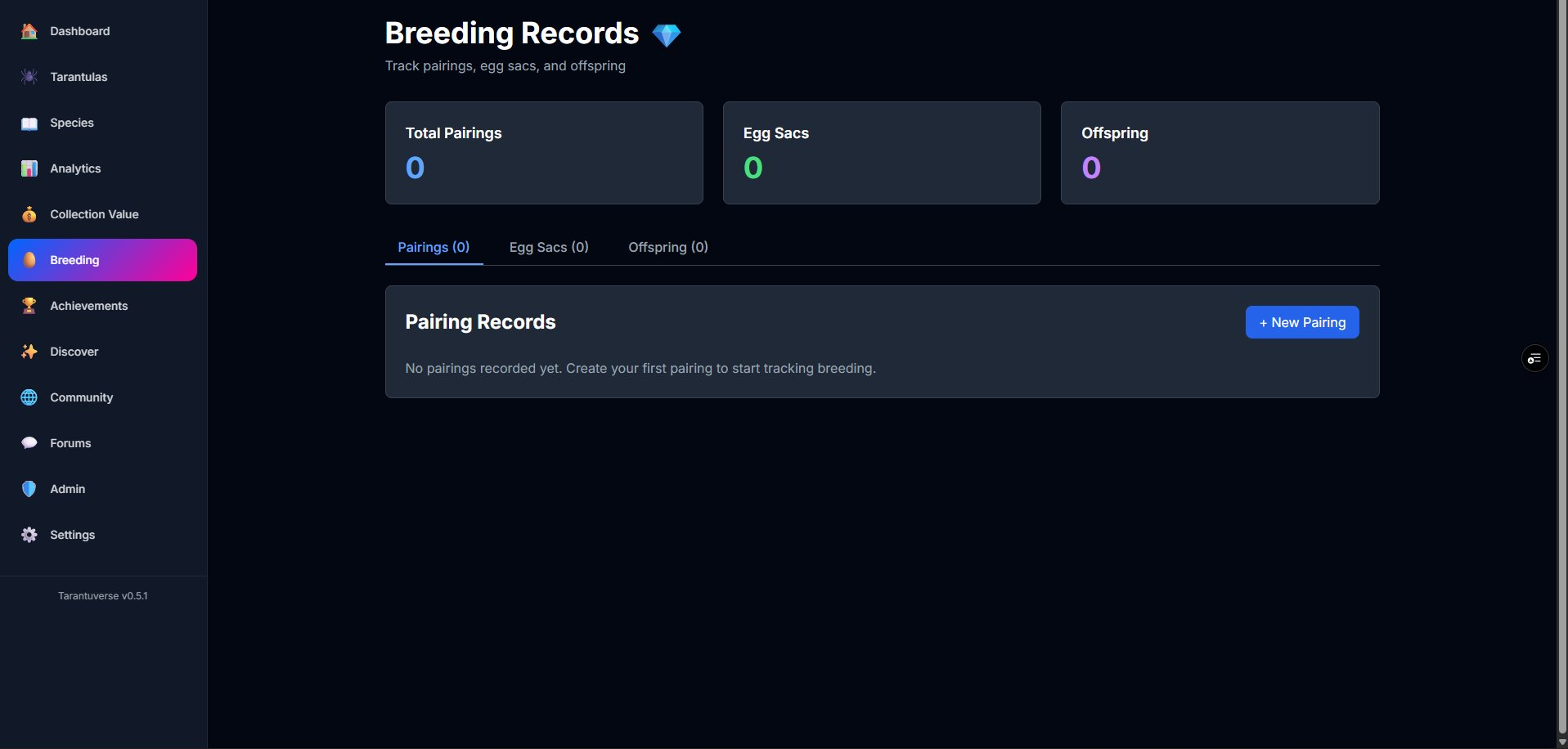The height and width of the screenshot is (749, 1568).
Task: Navigate to Analytics in the sidebar
Action: (102, 168)
